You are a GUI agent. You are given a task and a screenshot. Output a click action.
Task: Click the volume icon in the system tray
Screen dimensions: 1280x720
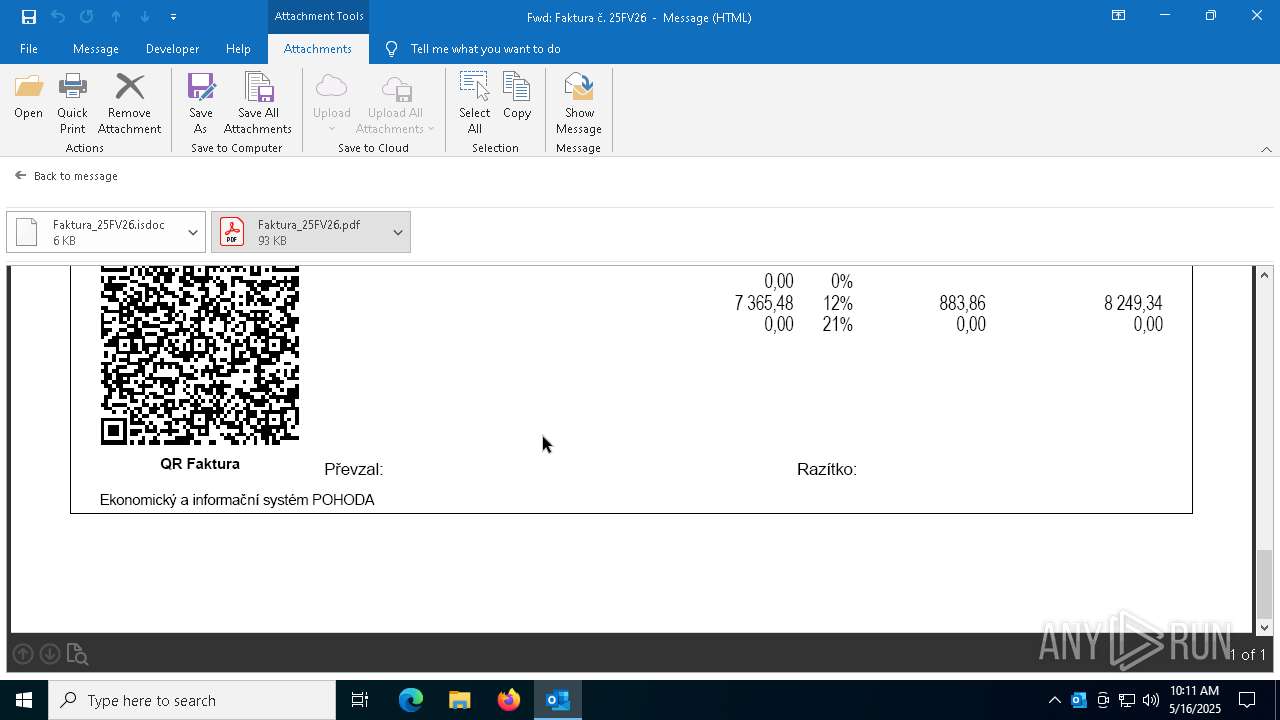(x=1151, y=700)
